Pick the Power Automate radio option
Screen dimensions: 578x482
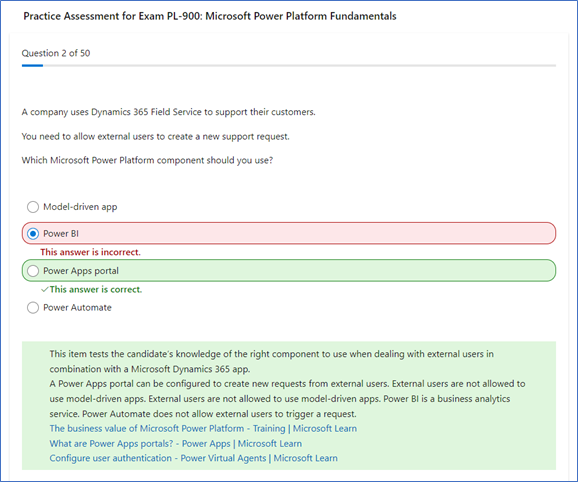33,308
